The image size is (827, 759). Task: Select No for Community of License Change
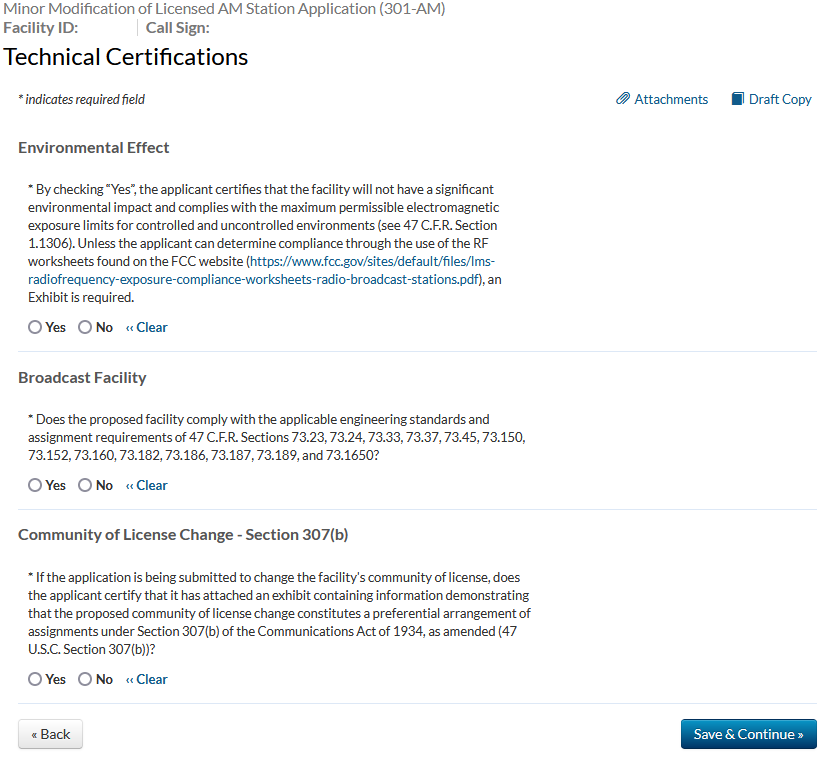[85, 679]
